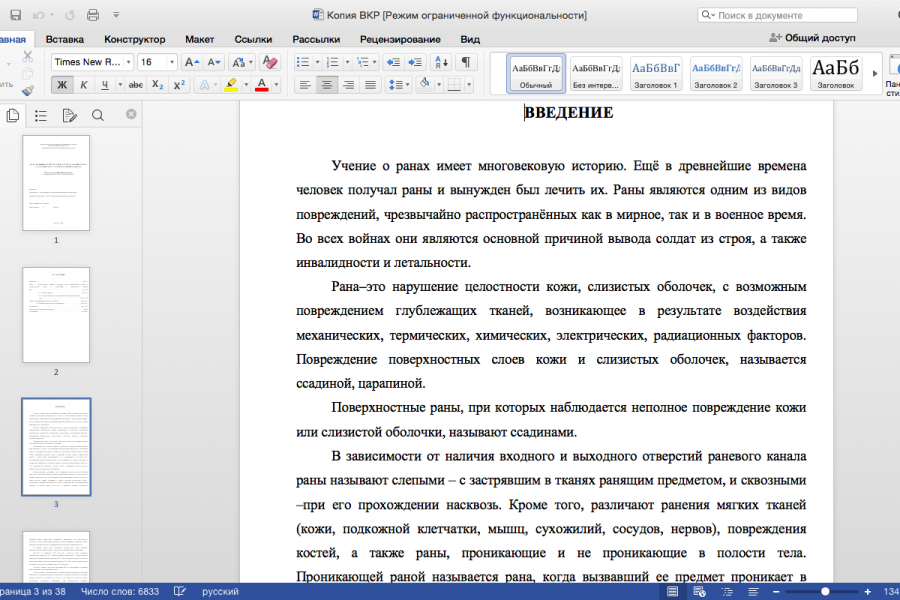The height and width of the screenshot is (600, 900).
Task: Expand the styles gallery arrow
Action: (876, 73)
